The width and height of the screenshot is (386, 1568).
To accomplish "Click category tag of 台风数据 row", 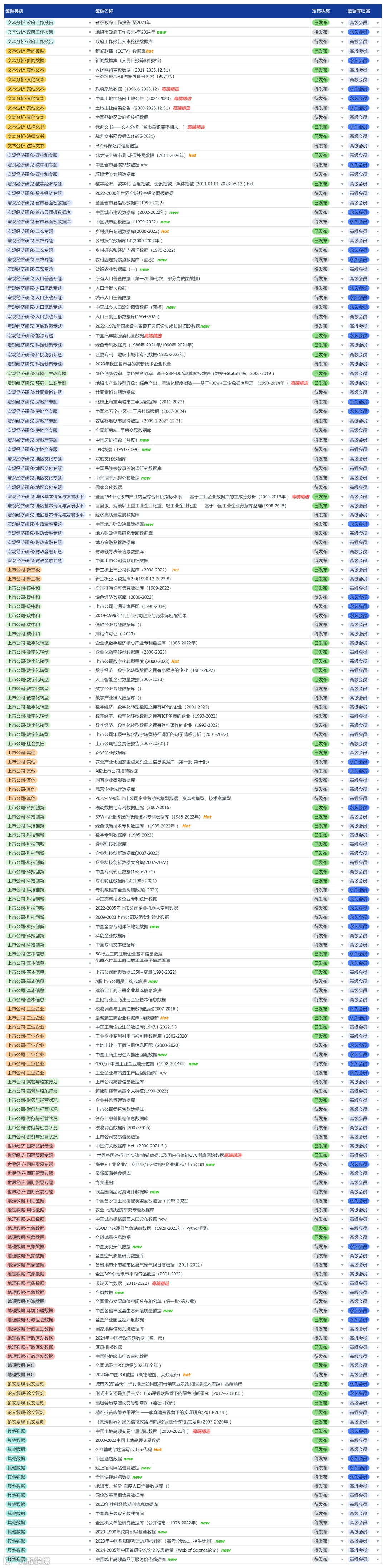I will (26, 1292).
